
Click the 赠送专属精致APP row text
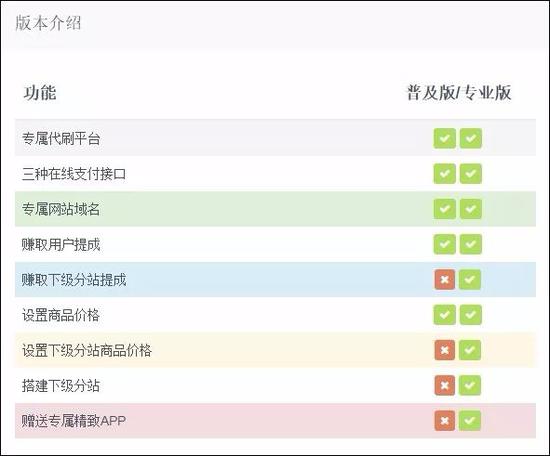click(x=74, y=421)
